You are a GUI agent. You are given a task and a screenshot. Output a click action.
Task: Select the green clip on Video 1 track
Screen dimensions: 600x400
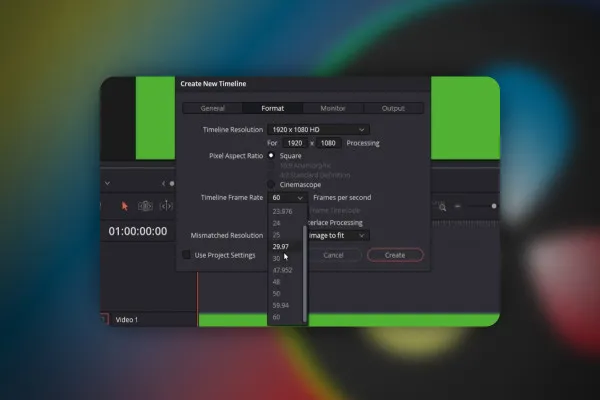[349, 320]
